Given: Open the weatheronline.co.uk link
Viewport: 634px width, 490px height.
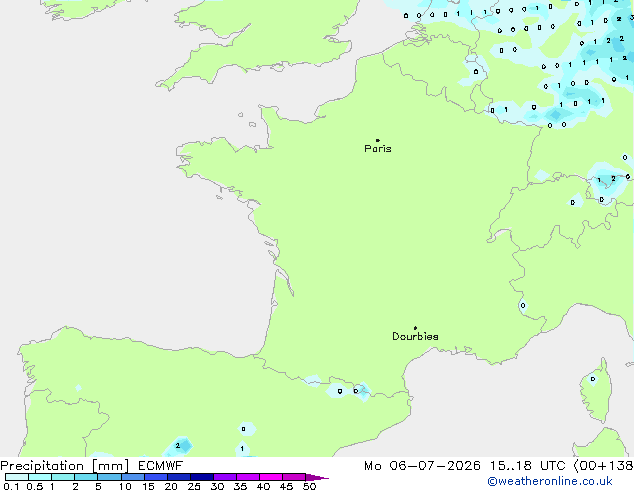Looking at the screenshot, I should 550,481.
